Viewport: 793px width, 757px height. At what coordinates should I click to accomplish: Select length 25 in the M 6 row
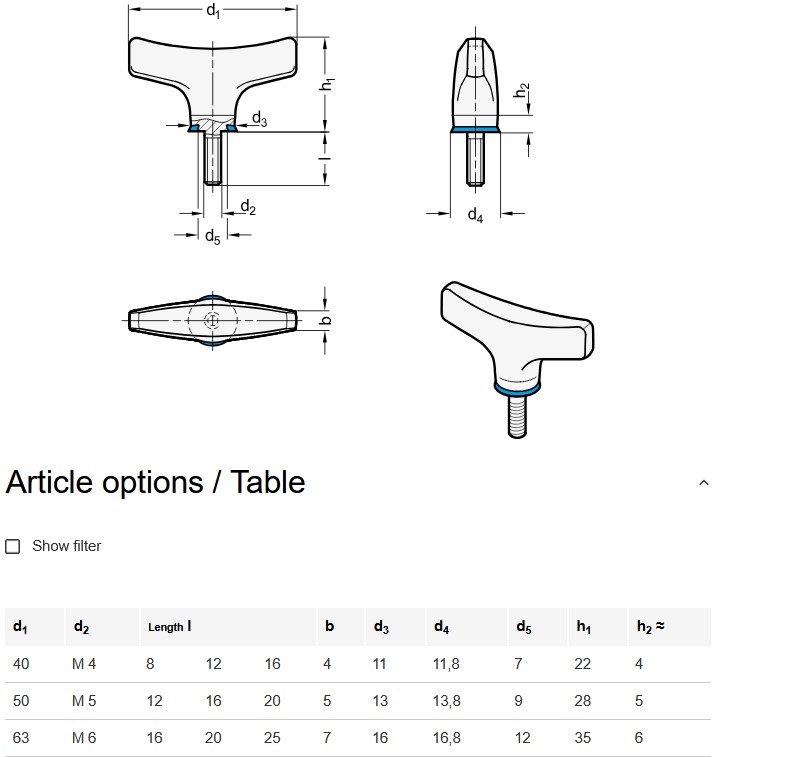(x=272, y=738)
